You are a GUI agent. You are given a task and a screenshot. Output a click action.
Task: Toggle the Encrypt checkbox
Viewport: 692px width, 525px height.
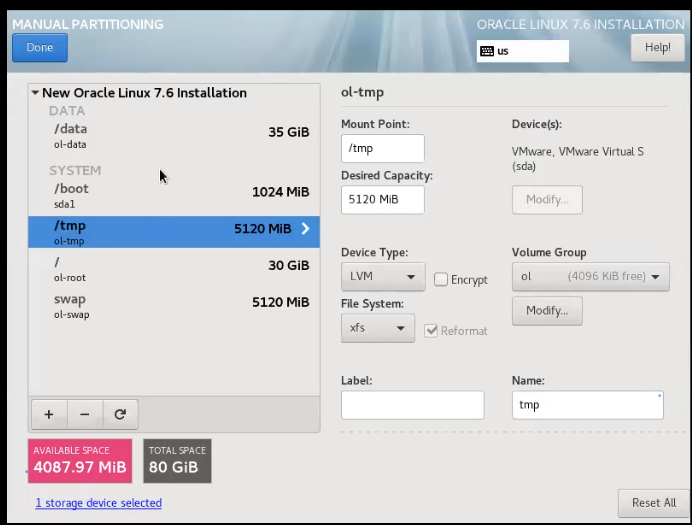(x=440, y=279)
